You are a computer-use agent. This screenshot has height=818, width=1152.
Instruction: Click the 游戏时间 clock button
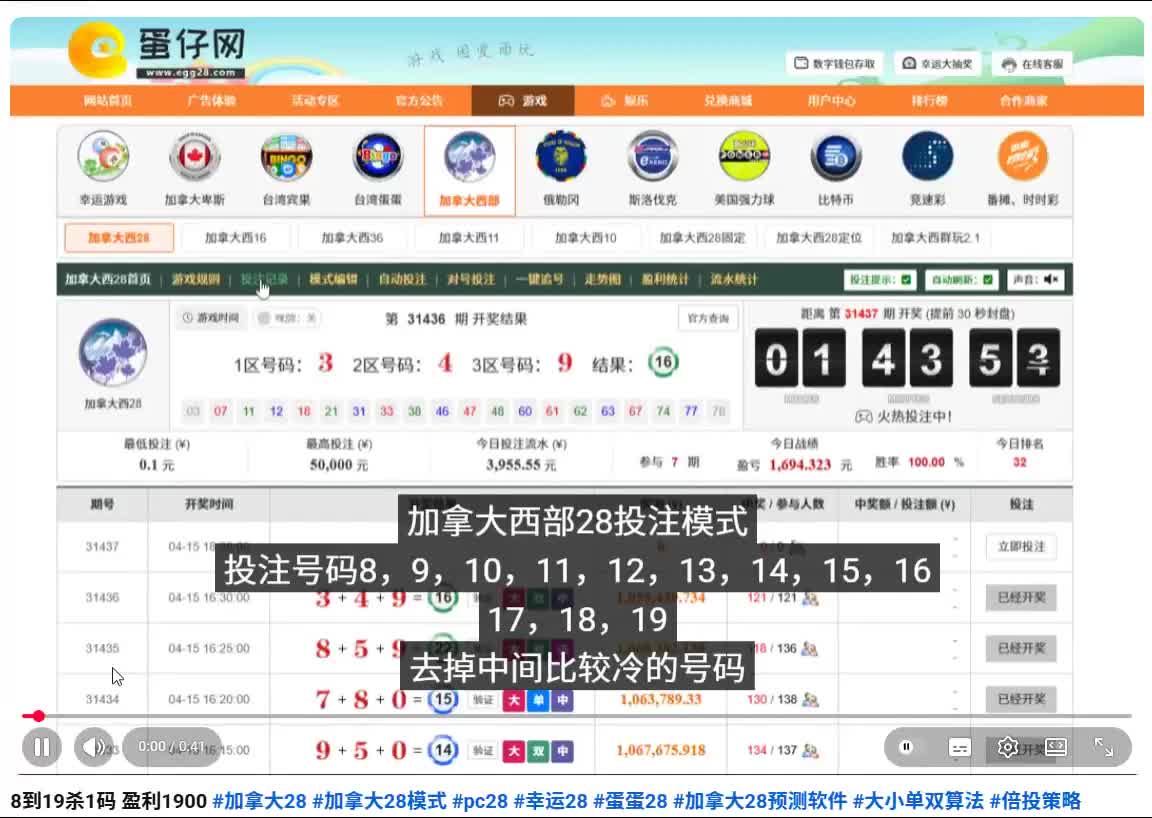(x=211, y=318)
